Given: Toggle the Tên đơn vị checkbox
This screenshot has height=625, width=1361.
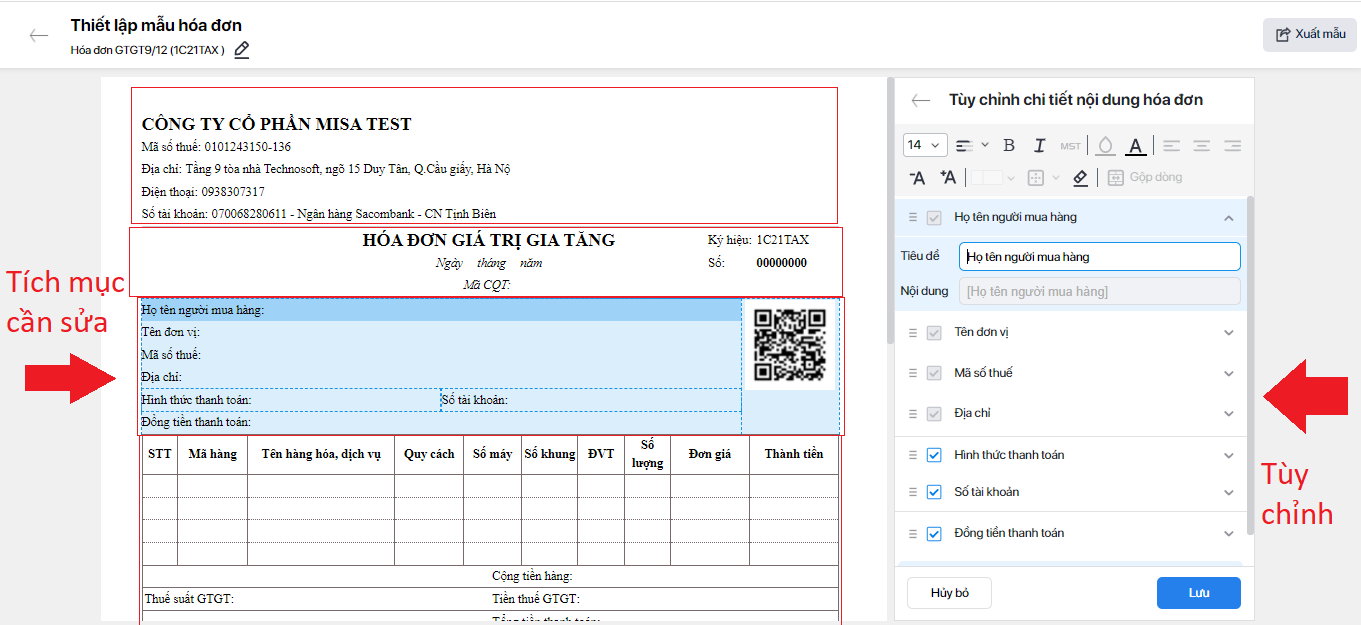Looking at the screenshot, I should [x=934, y=332].
